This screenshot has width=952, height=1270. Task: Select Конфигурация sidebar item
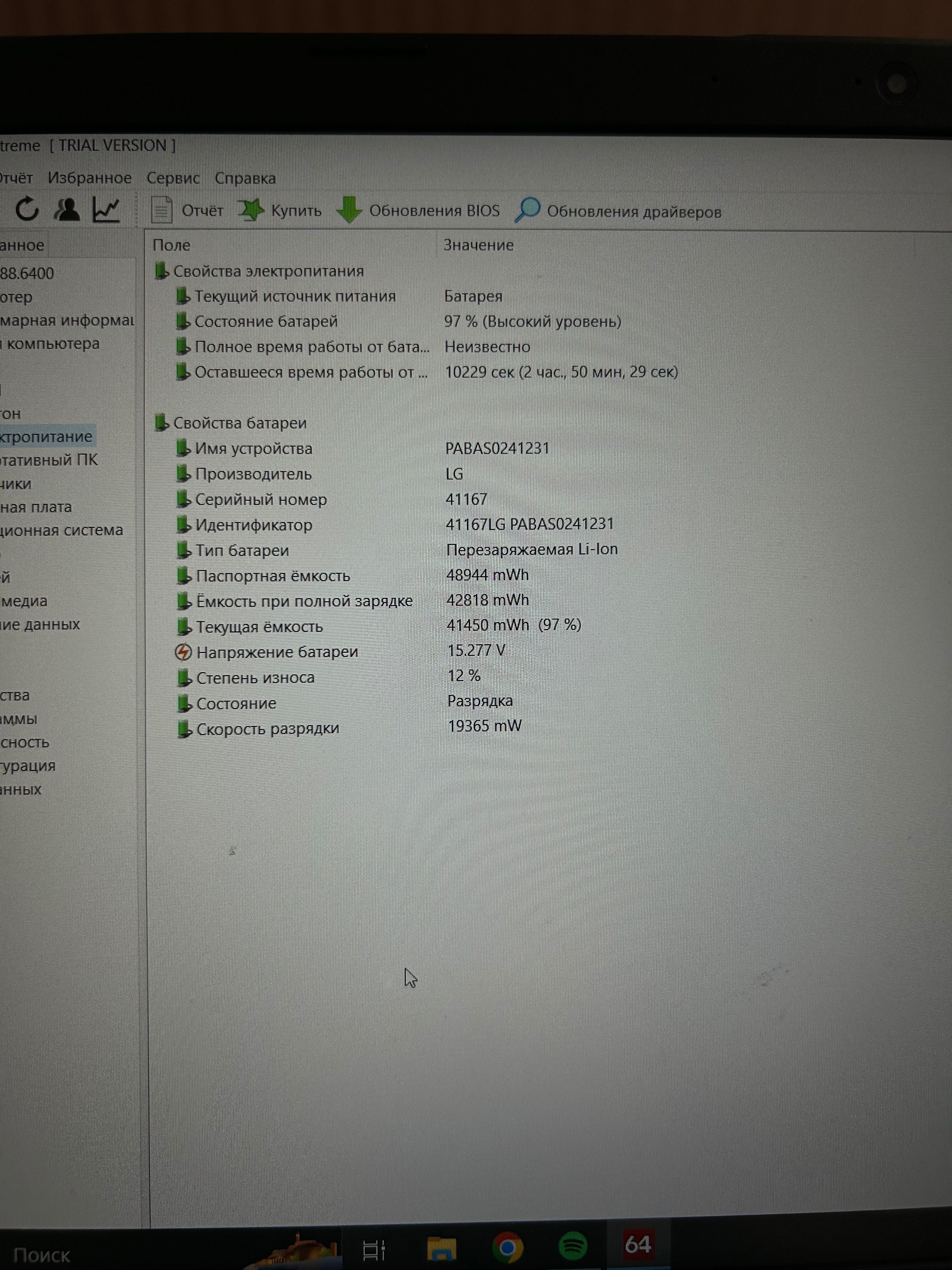(x=27, y=766)
